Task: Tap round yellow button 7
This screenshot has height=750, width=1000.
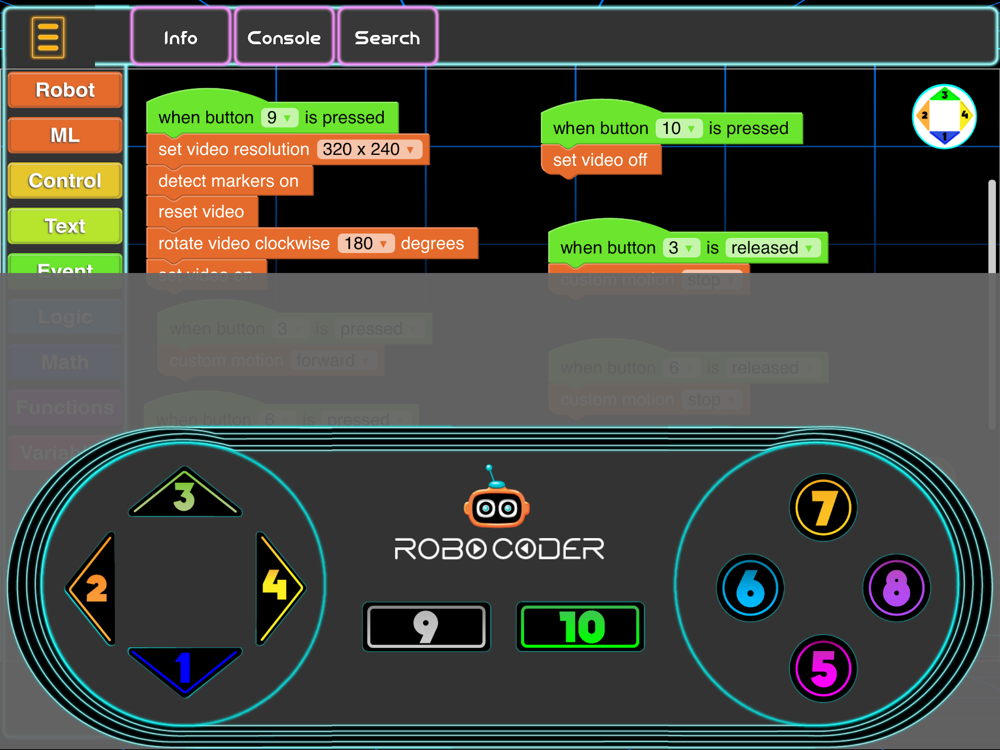Action: [823, 508]
